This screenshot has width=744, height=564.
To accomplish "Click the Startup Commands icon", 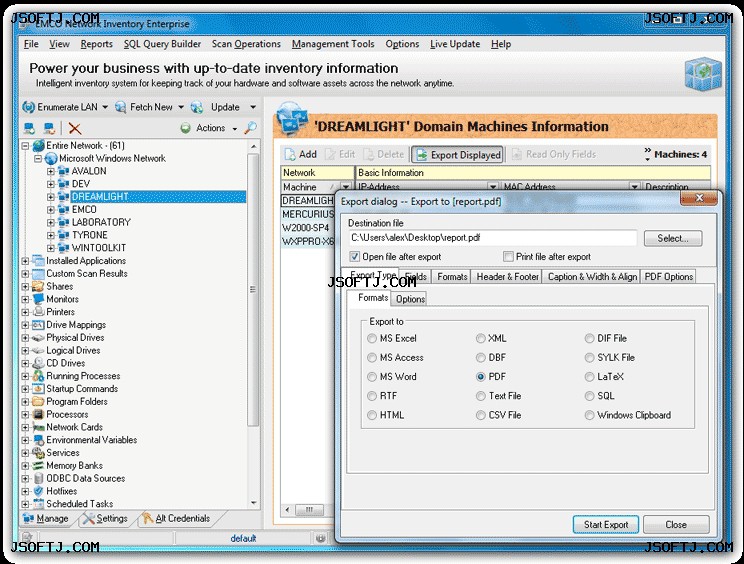I will (38, 389).
